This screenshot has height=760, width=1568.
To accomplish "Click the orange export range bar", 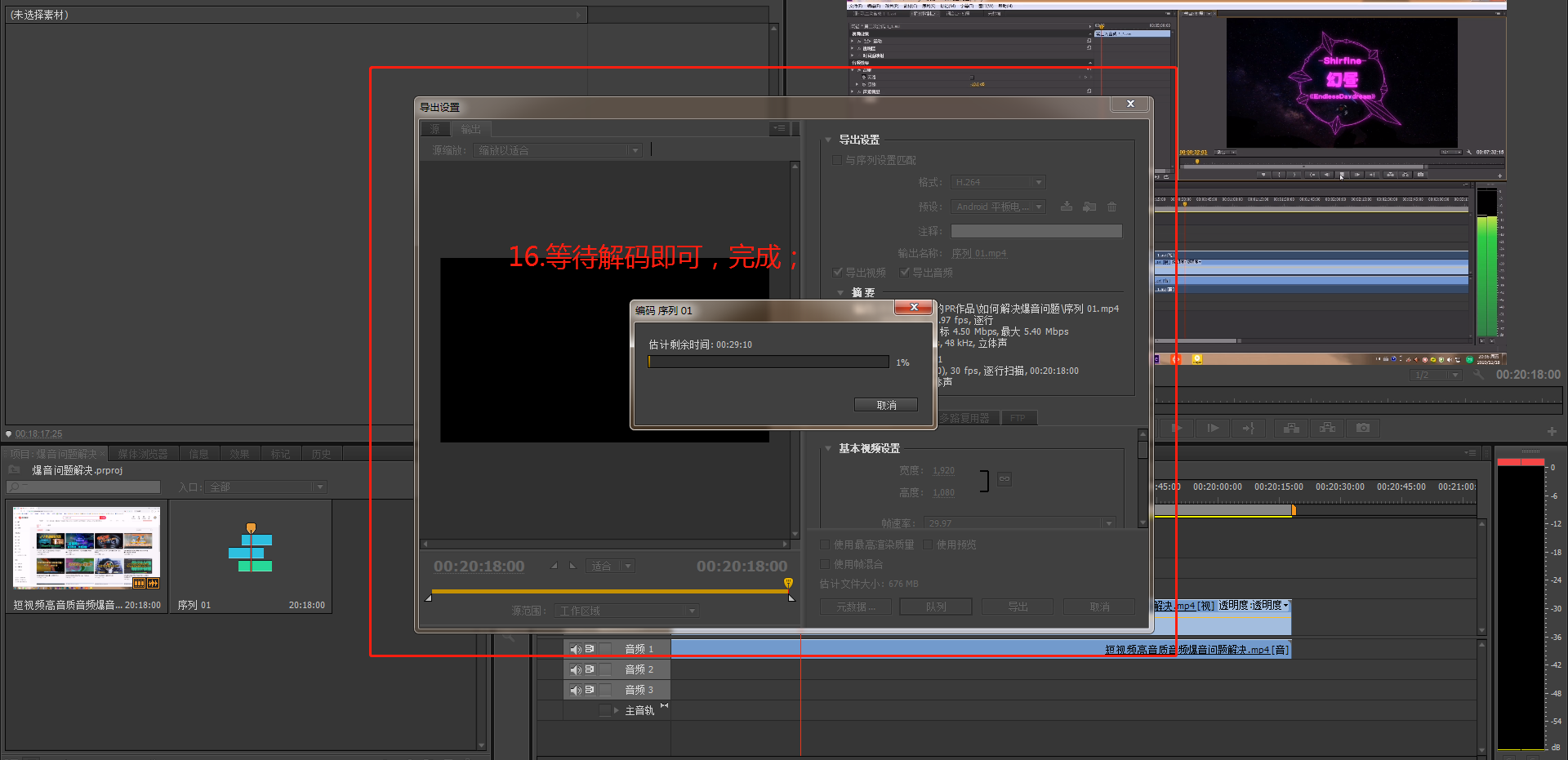I will 609,591.
